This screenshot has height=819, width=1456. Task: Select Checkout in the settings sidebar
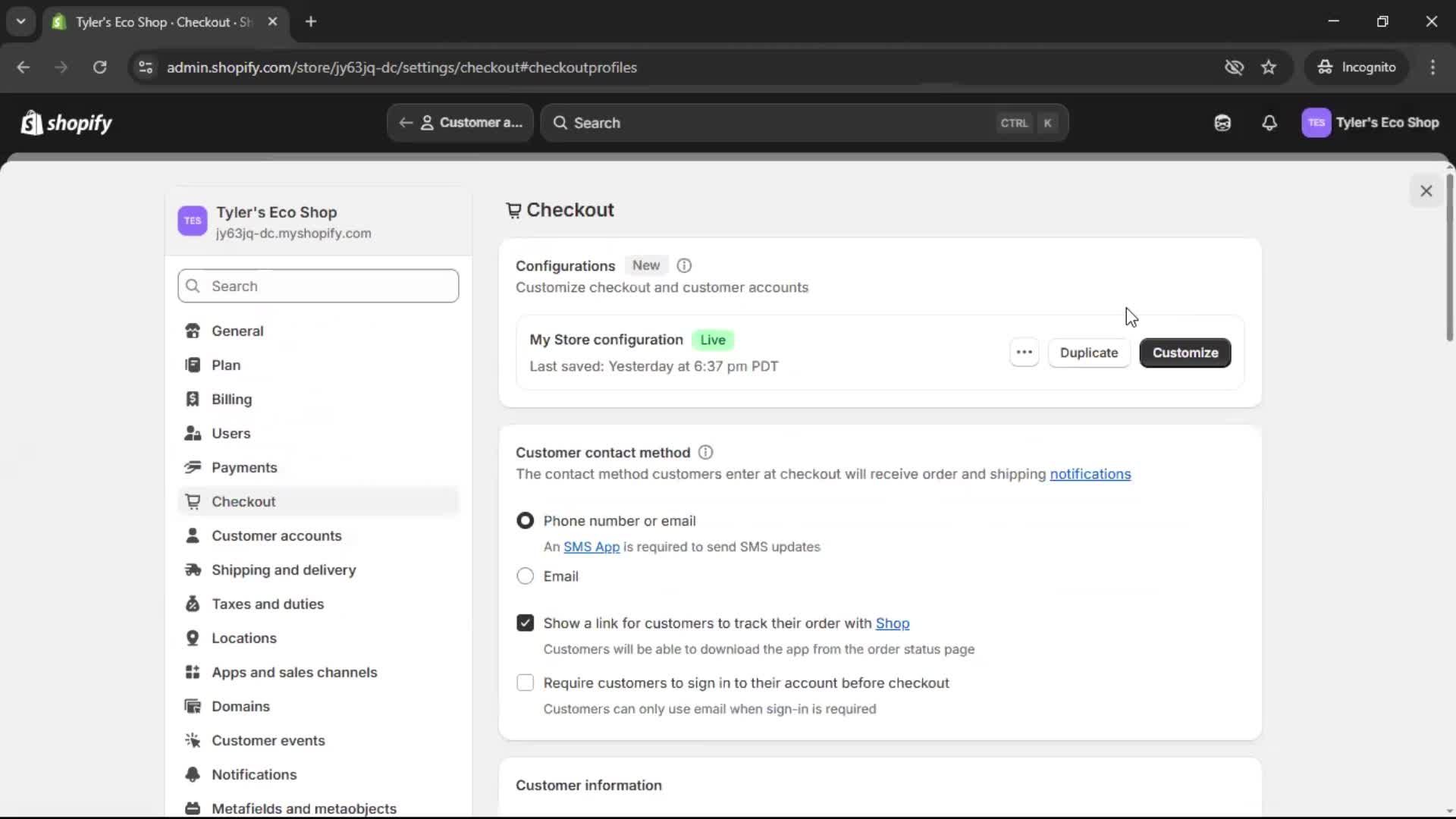pyautogui.click(x=243, y=501)
